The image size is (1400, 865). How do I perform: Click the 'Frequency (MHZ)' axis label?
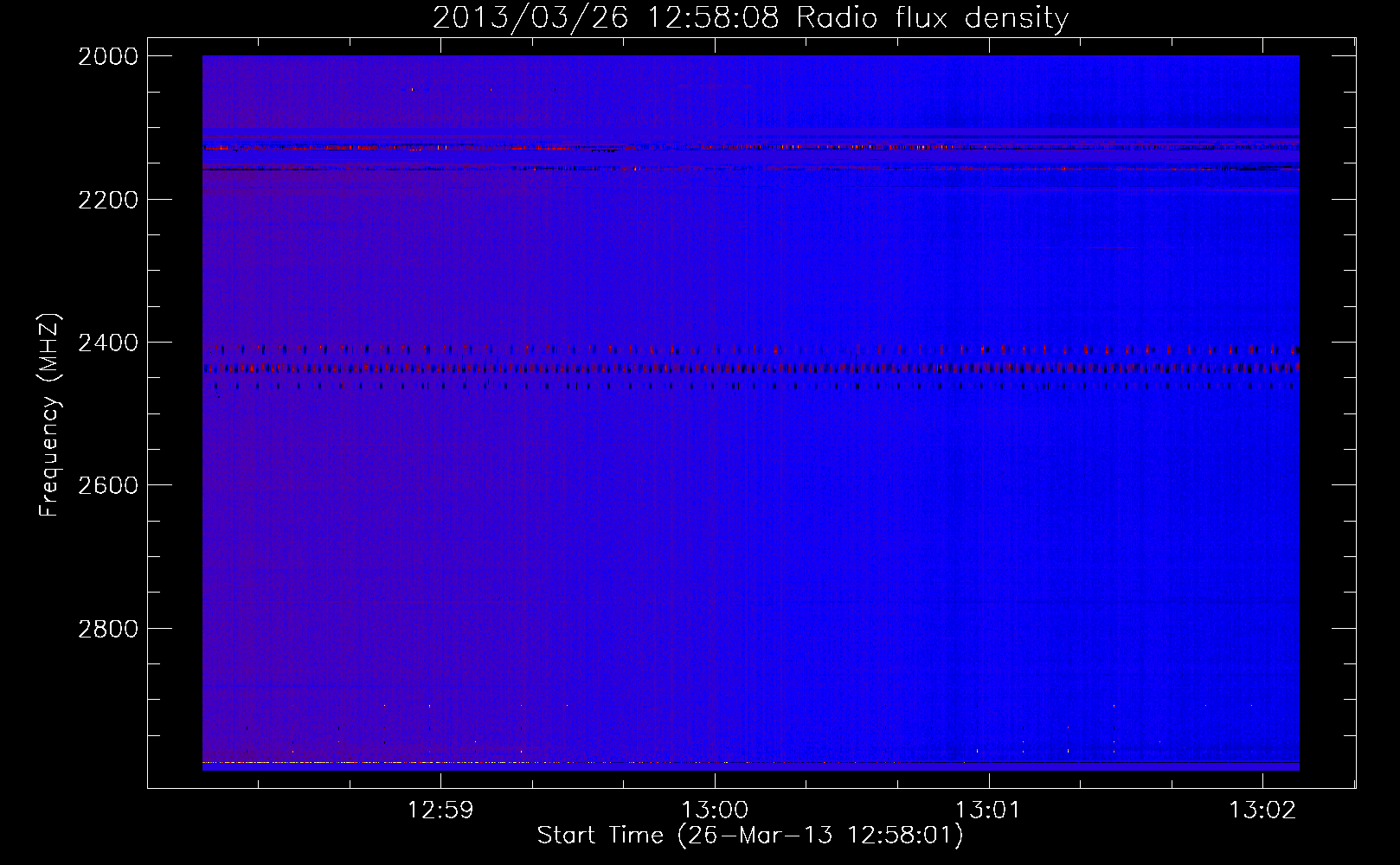(x=50, y=414)
